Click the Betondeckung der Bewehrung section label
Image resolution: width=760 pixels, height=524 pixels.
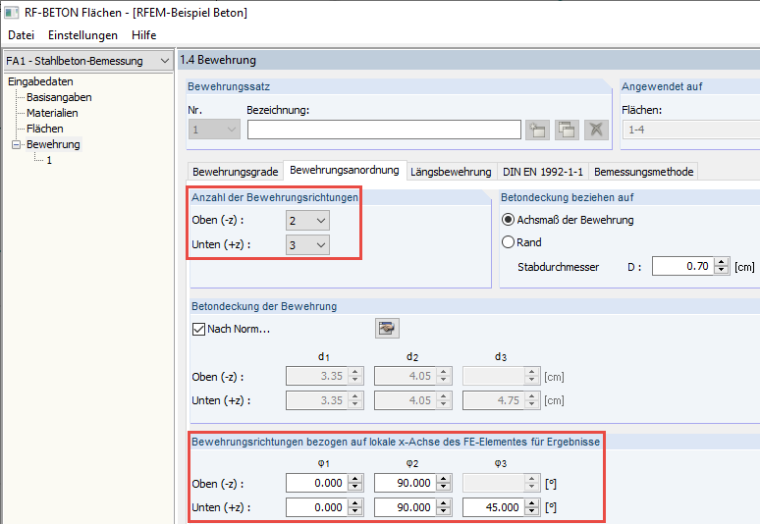[264, 306]
